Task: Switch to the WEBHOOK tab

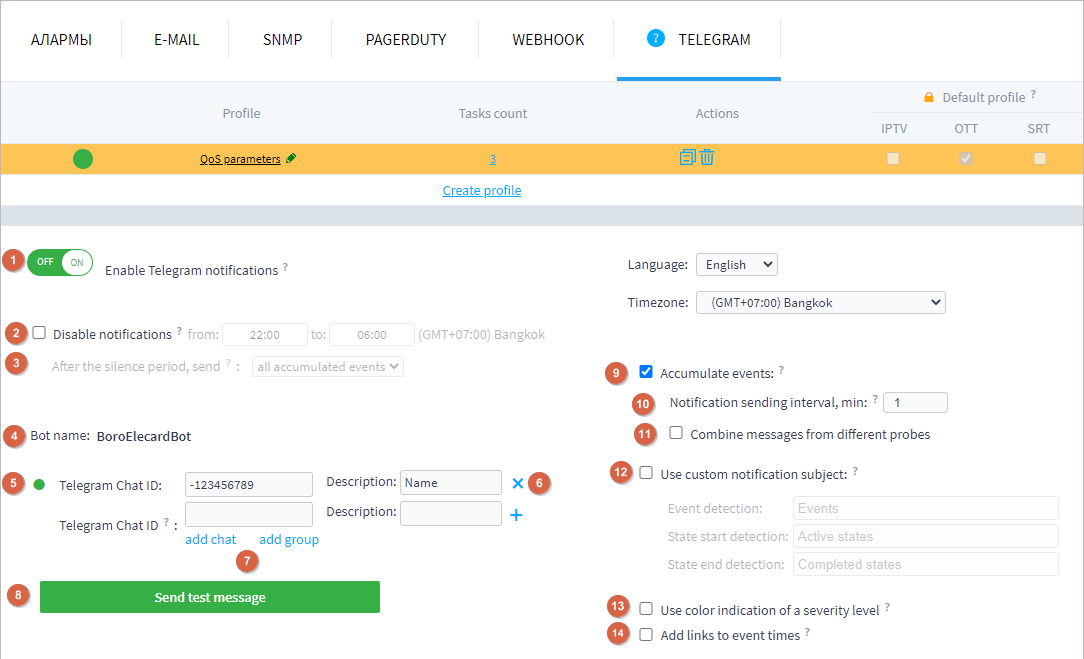Action: point(548,40)
